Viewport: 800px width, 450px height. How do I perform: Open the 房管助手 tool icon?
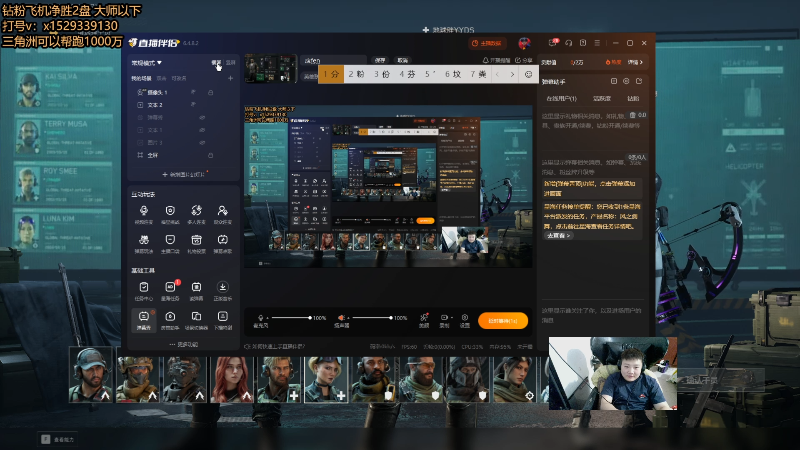coord(170,317)
